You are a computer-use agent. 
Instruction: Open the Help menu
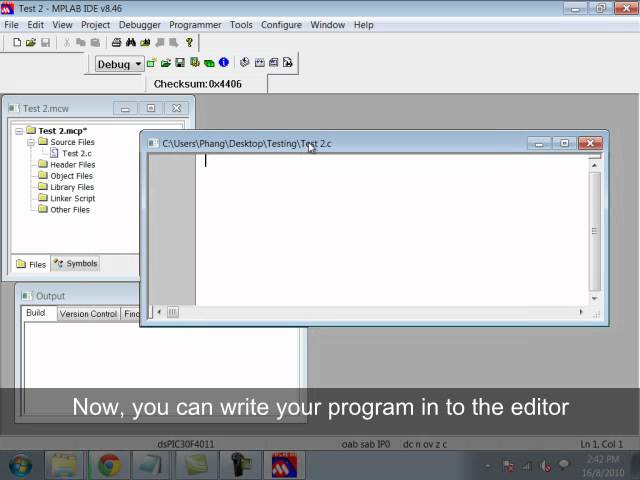pos(364,25)
